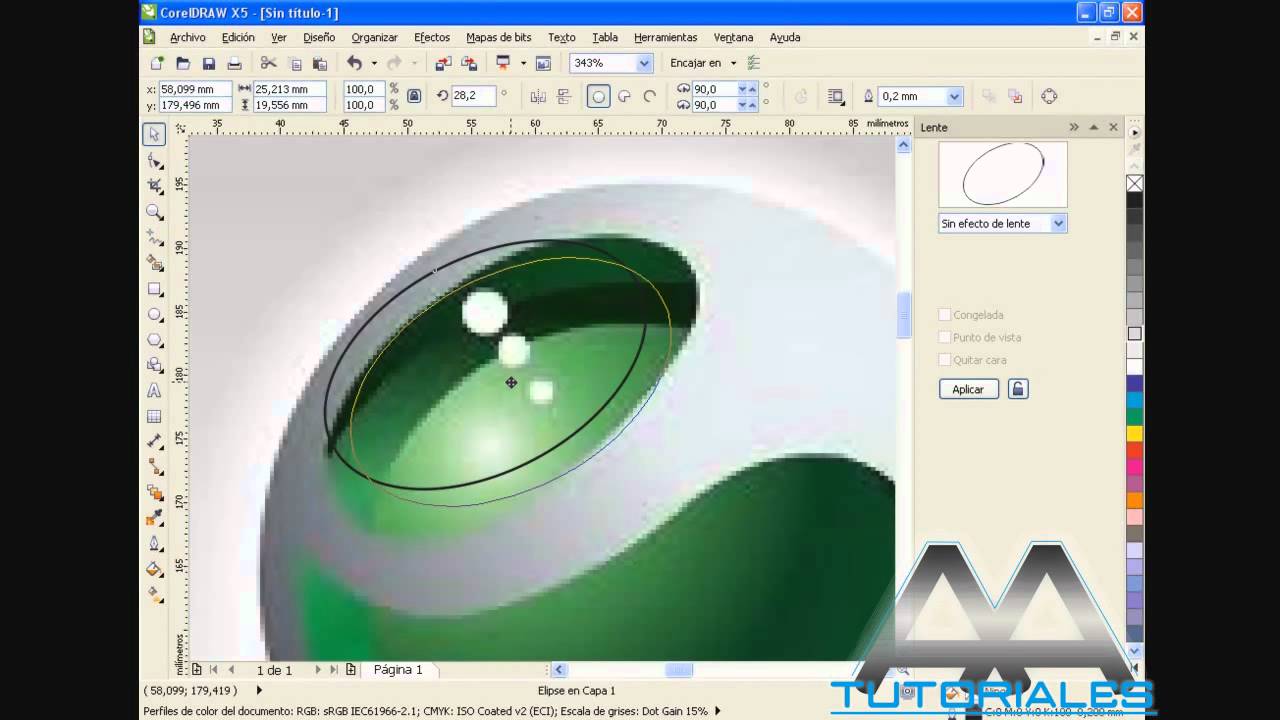This screenshot has height=720, width=1280.
Task: Open the Herramientas menu
Action: coord(665,37)
